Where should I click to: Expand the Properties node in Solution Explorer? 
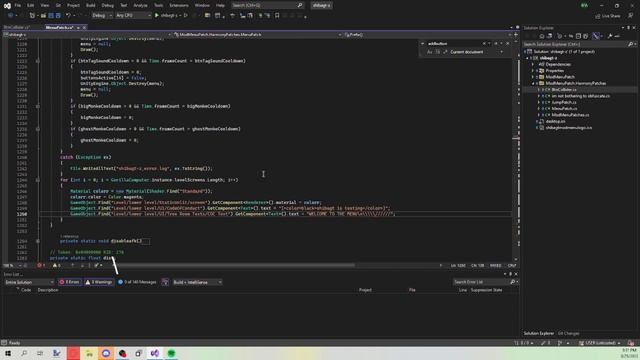[x=533, y=71]
